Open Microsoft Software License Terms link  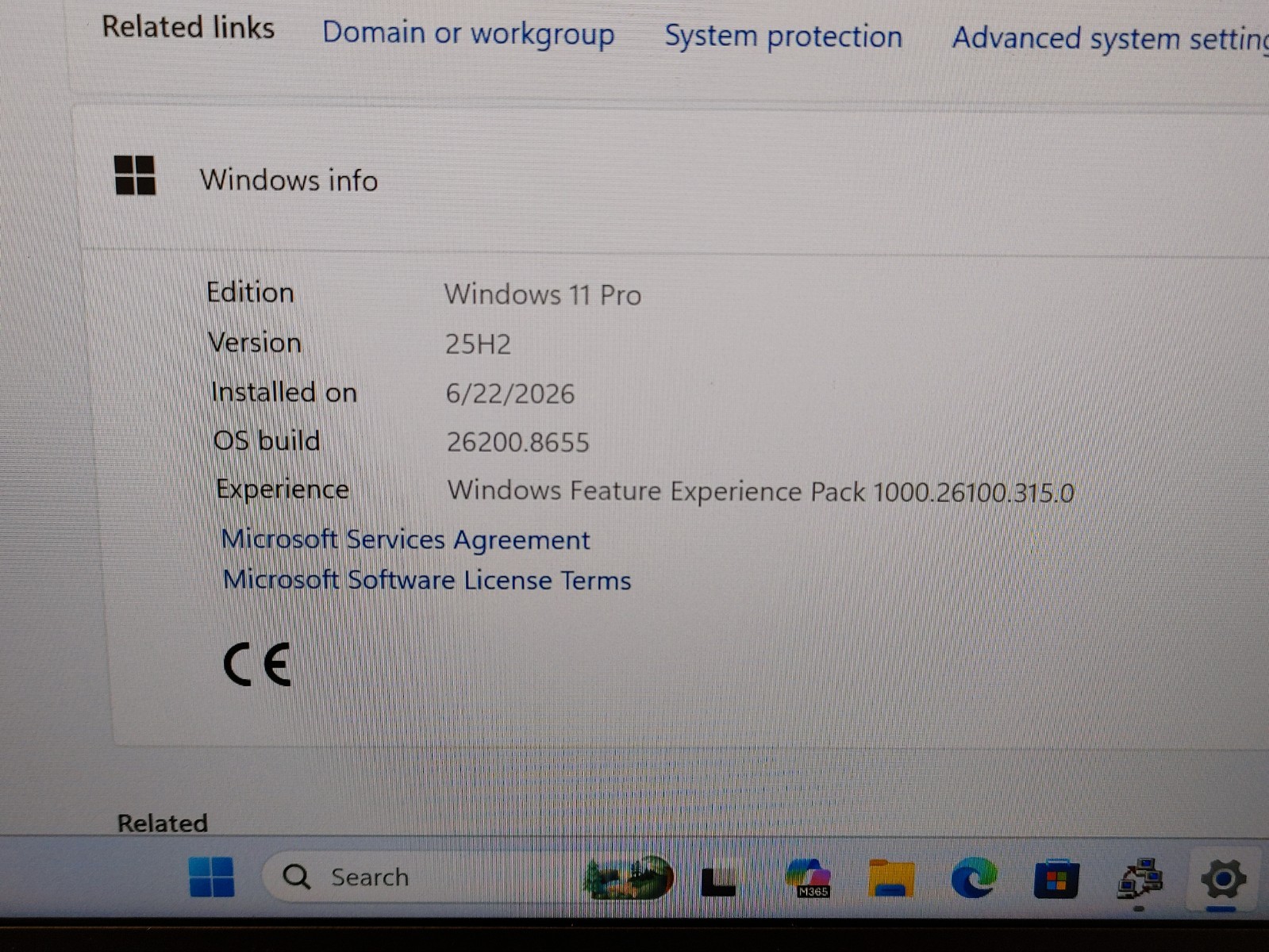(427, 580)
